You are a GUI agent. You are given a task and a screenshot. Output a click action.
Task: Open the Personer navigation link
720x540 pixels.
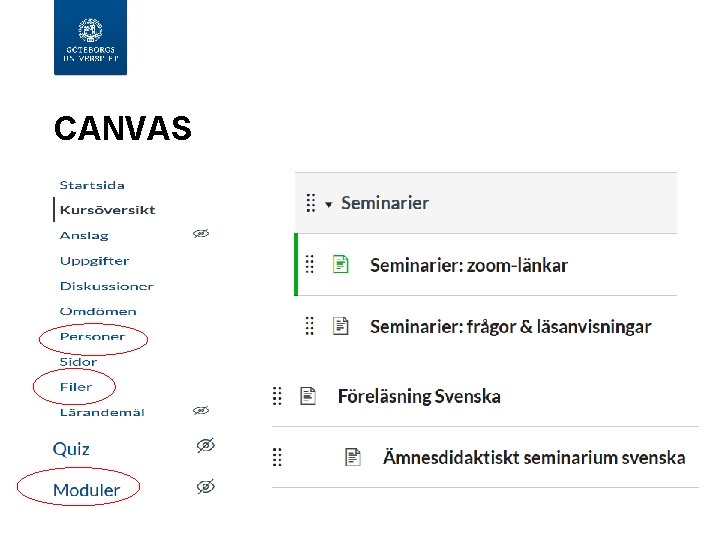[92, 337]
